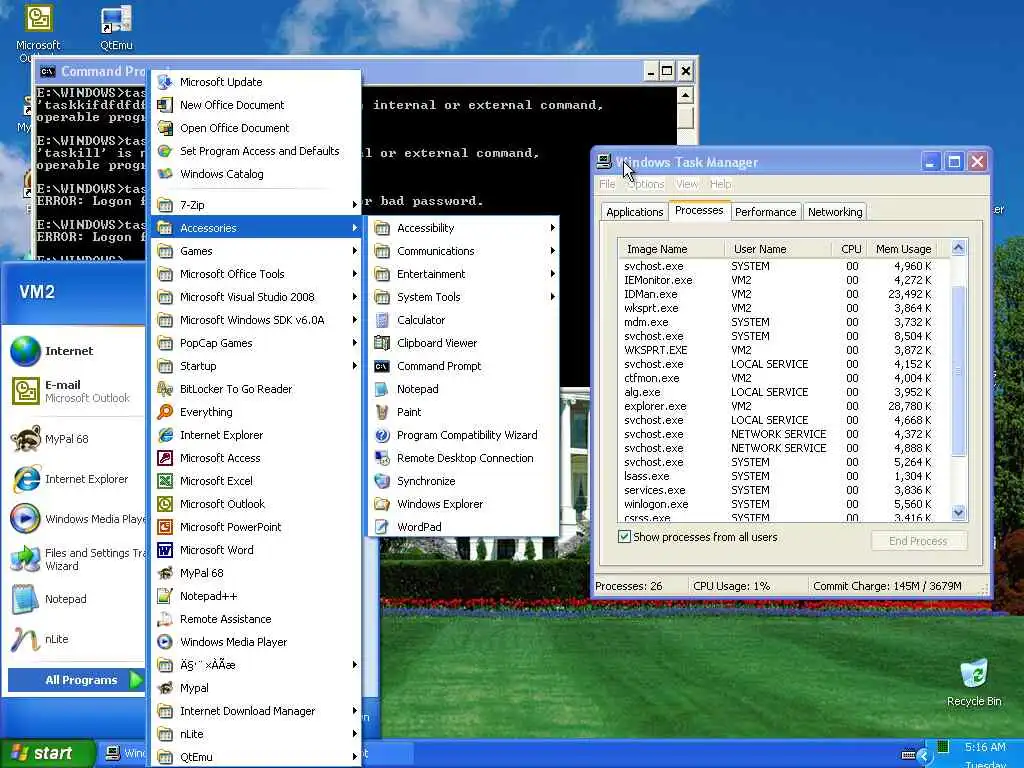Click the process list scrollbar down arrow
Viewport: 1024px width, 768px height.
click(x=958, y=513)
